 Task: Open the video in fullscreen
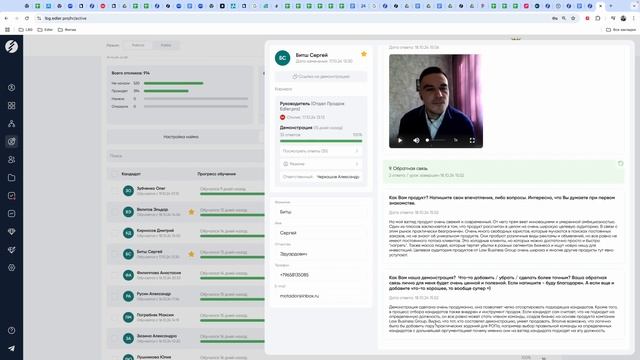472,140
